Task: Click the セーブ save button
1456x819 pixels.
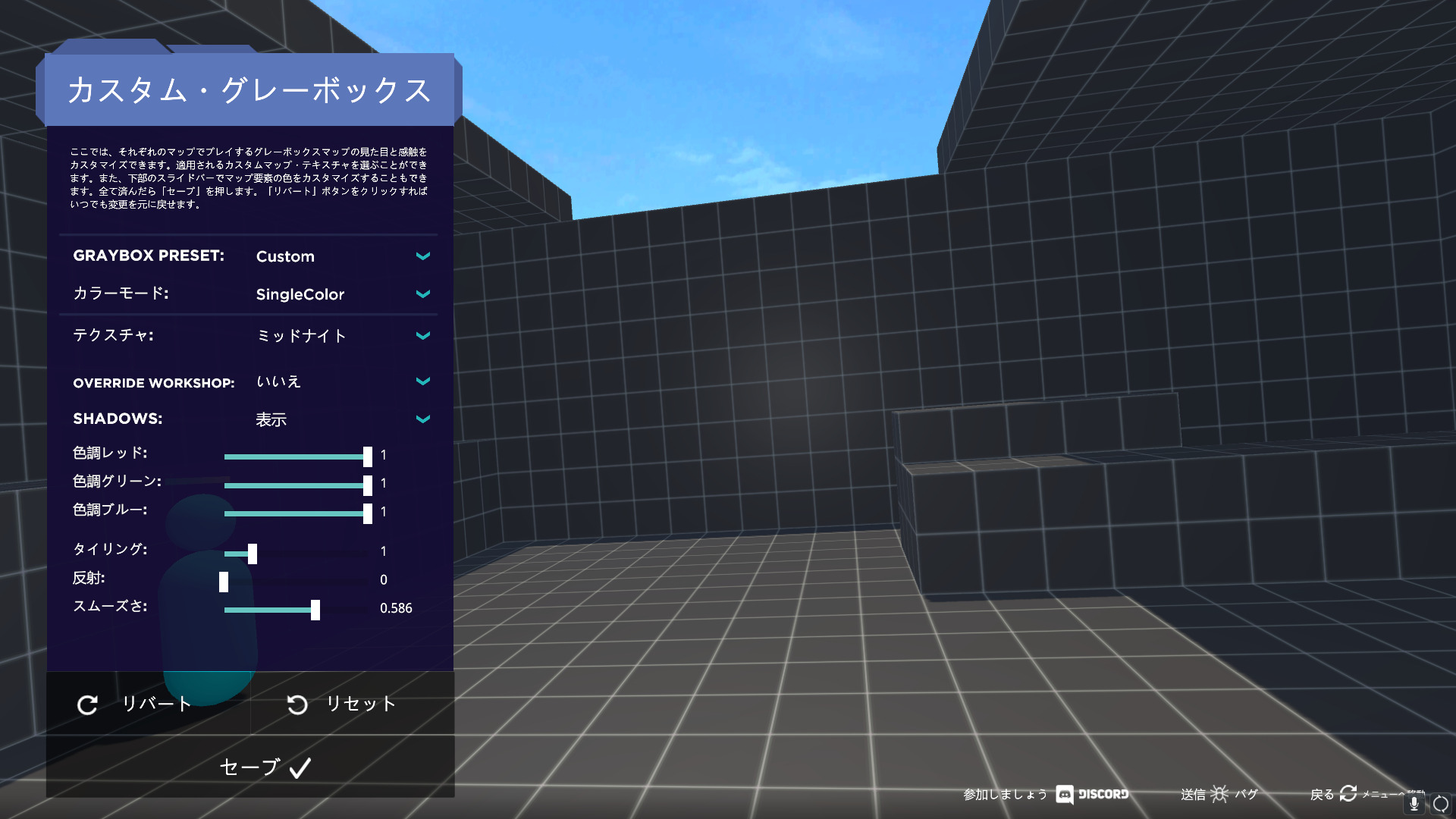Action: (x=250, y=767)
